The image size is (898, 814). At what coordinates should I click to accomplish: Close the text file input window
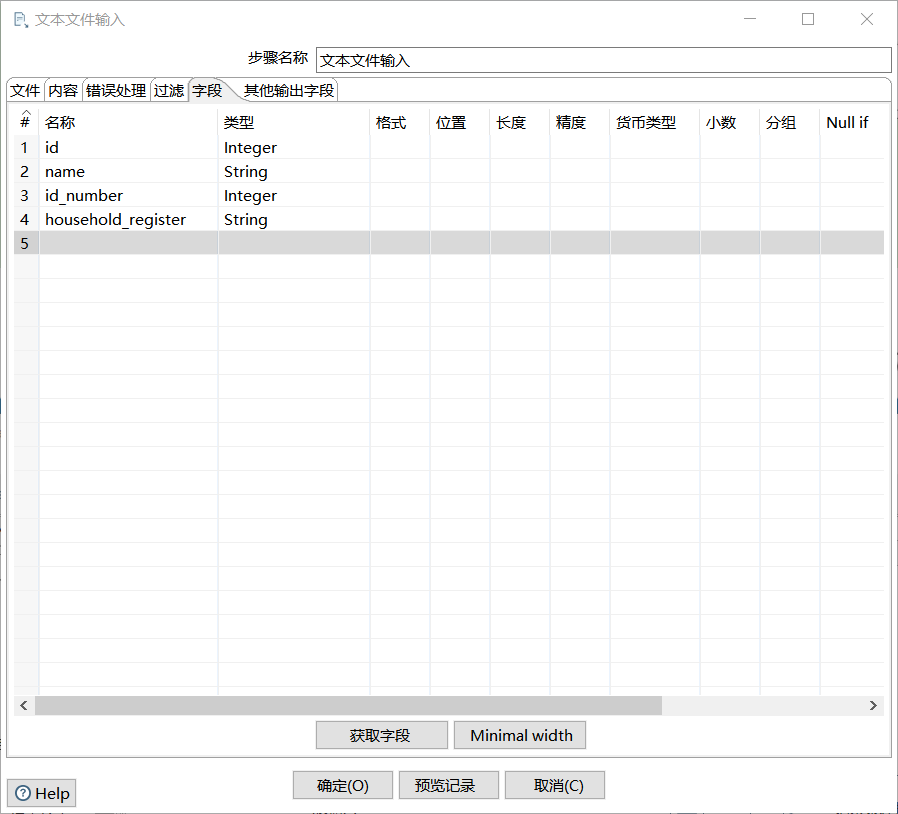(x=867, y=19)
